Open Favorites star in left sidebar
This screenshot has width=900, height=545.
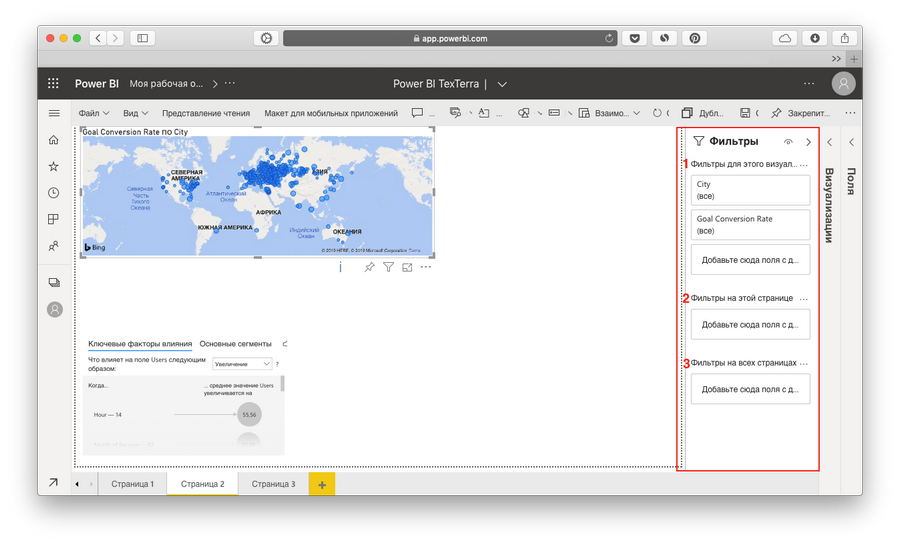click(x=54, y=166)
